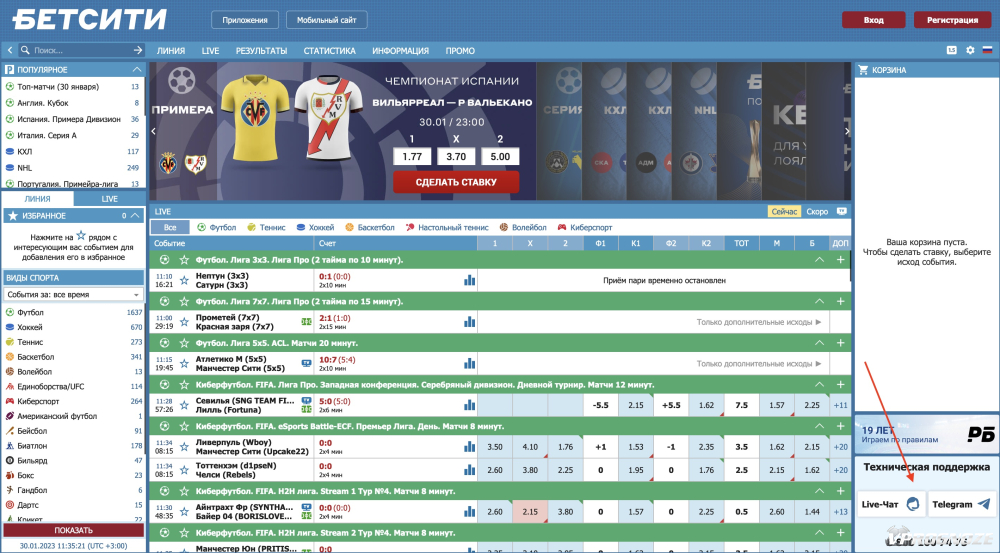Screen dimensions: 1000x553
Task: Favorite the Севилья (SNG TEAM) match star
Action: [x=184, y=405]
